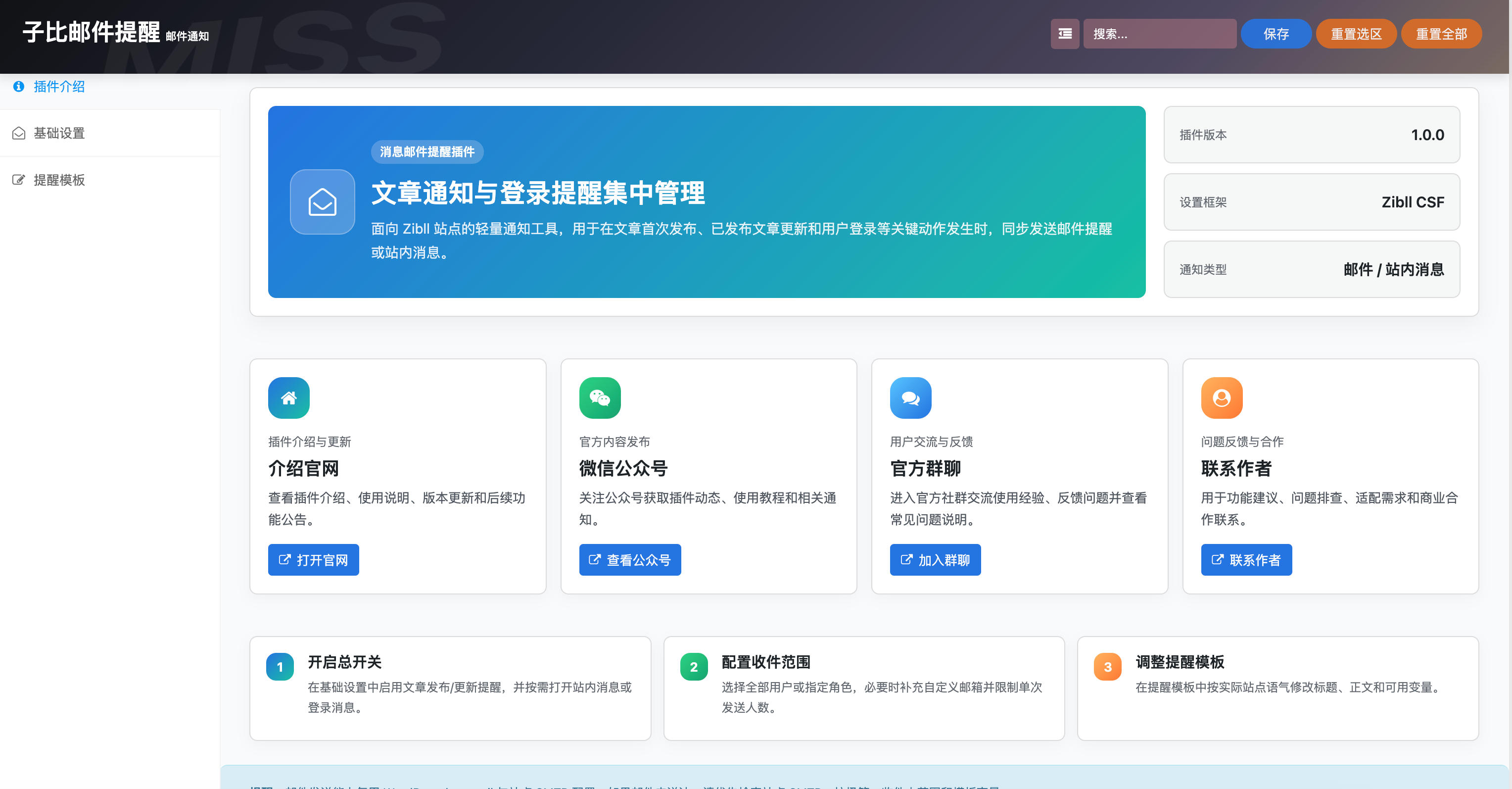Click step number 1 badge

(280, 667)
